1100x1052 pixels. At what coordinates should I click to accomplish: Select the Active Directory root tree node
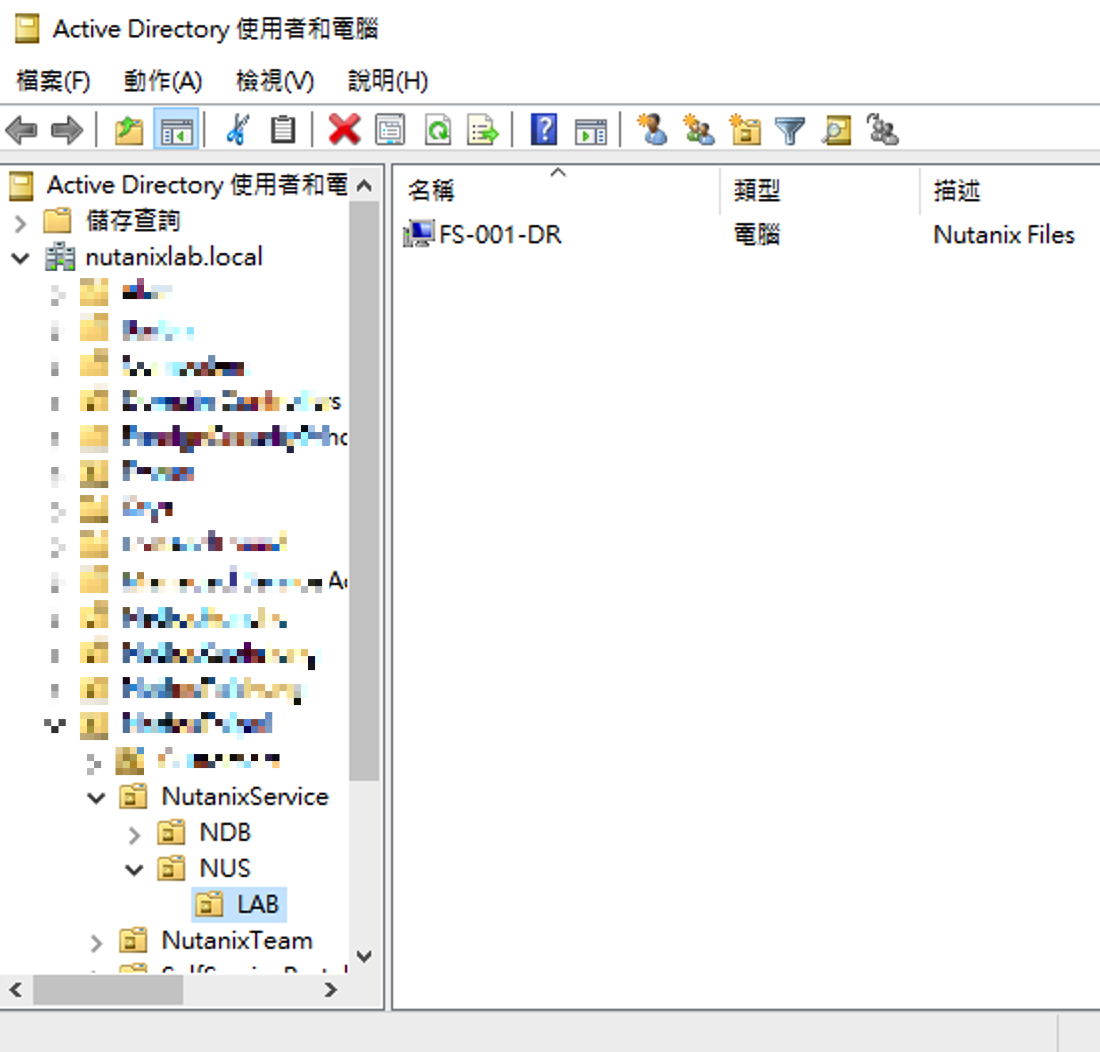(196, 184)
